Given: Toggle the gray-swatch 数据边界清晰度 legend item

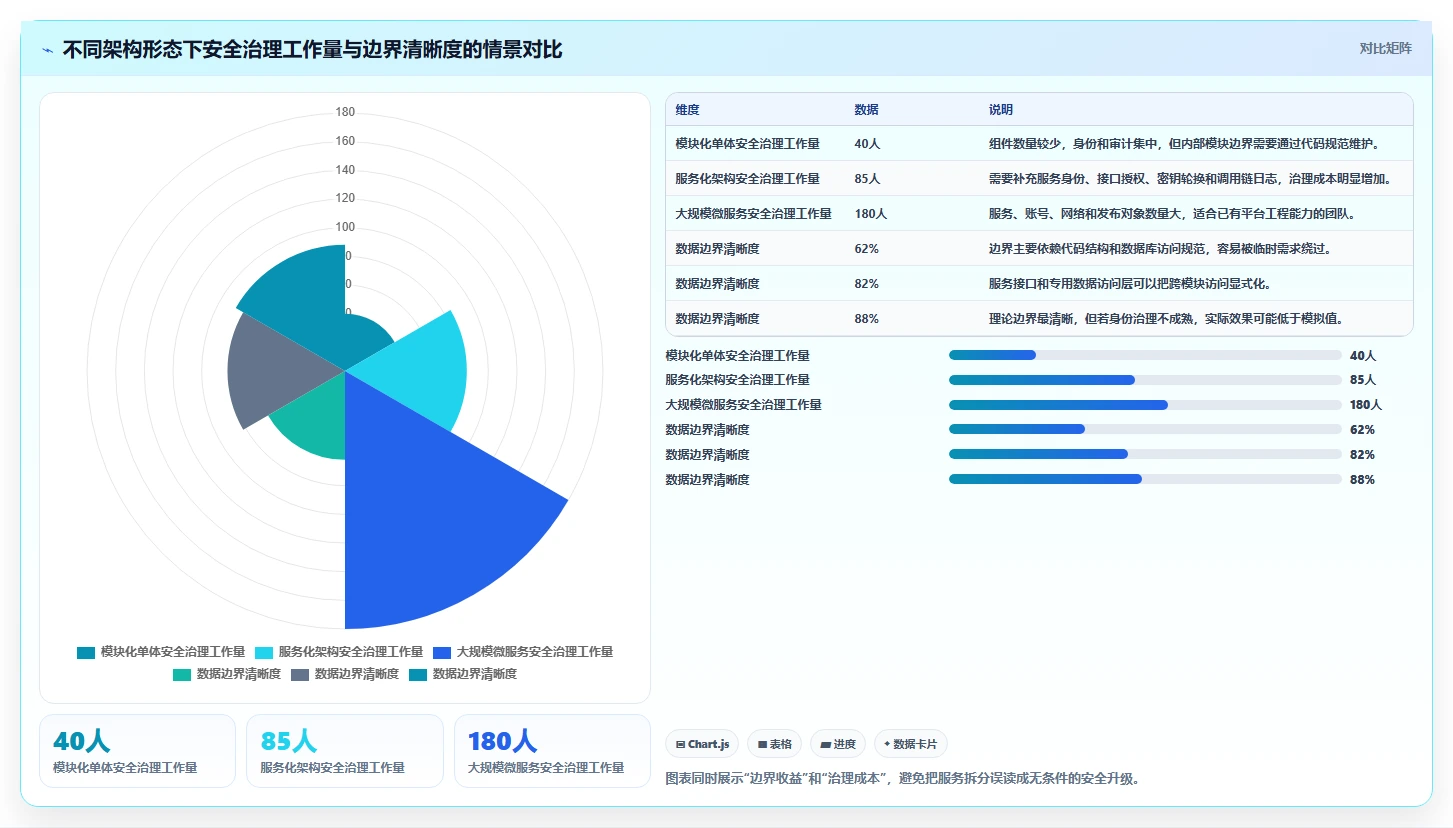Looking at the screenshot, I should coord(345,674).
